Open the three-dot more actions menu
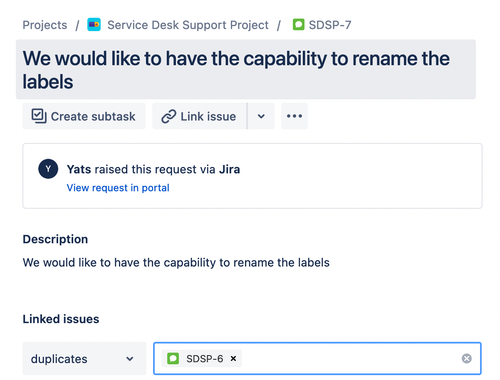Screen dimensions: 500x380 click(294, 116)
